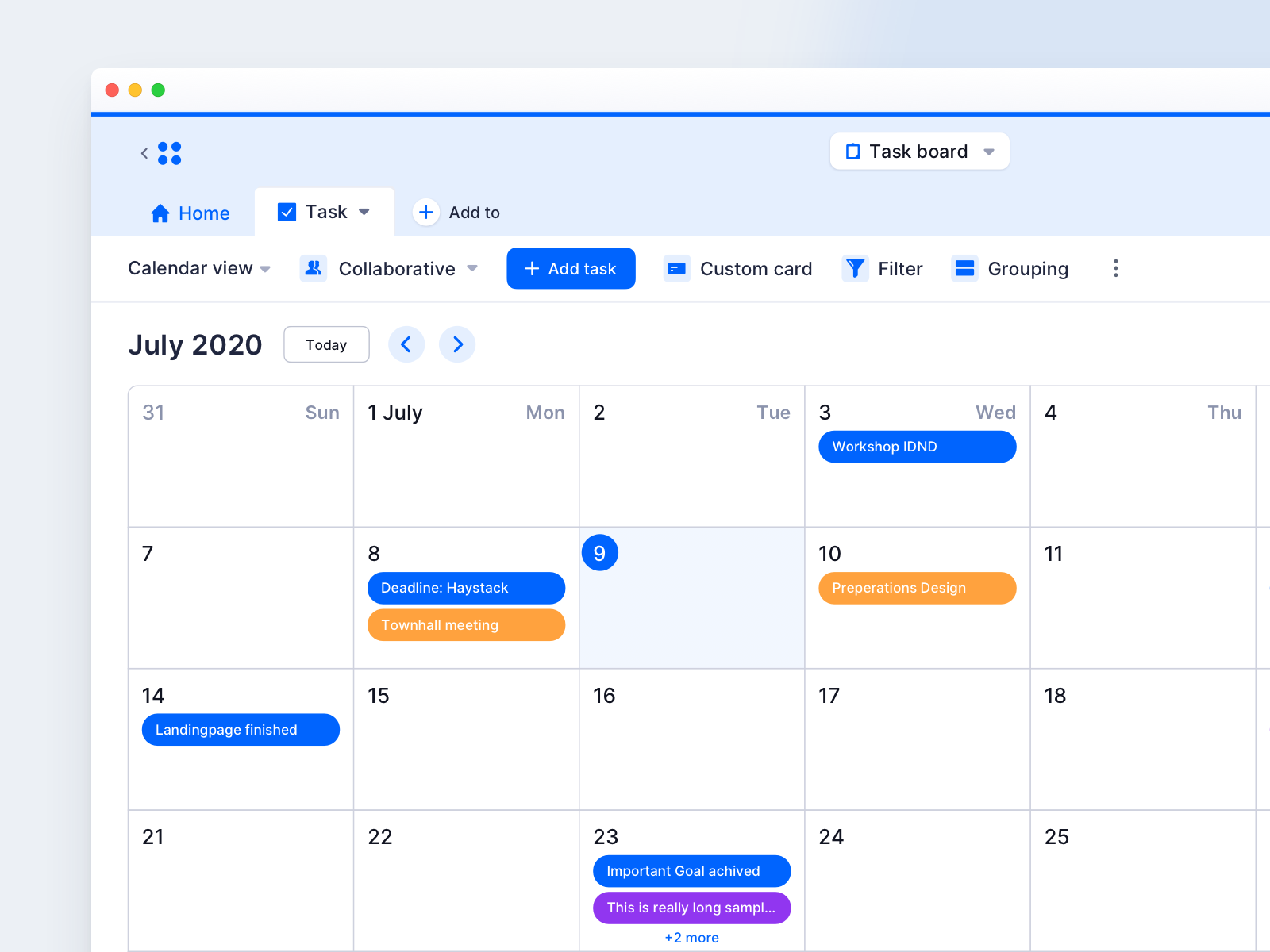This screenshot has width=1270, height=952.
Task: Toggle the Task checkbox in the tab
Action: click(286, 212)
